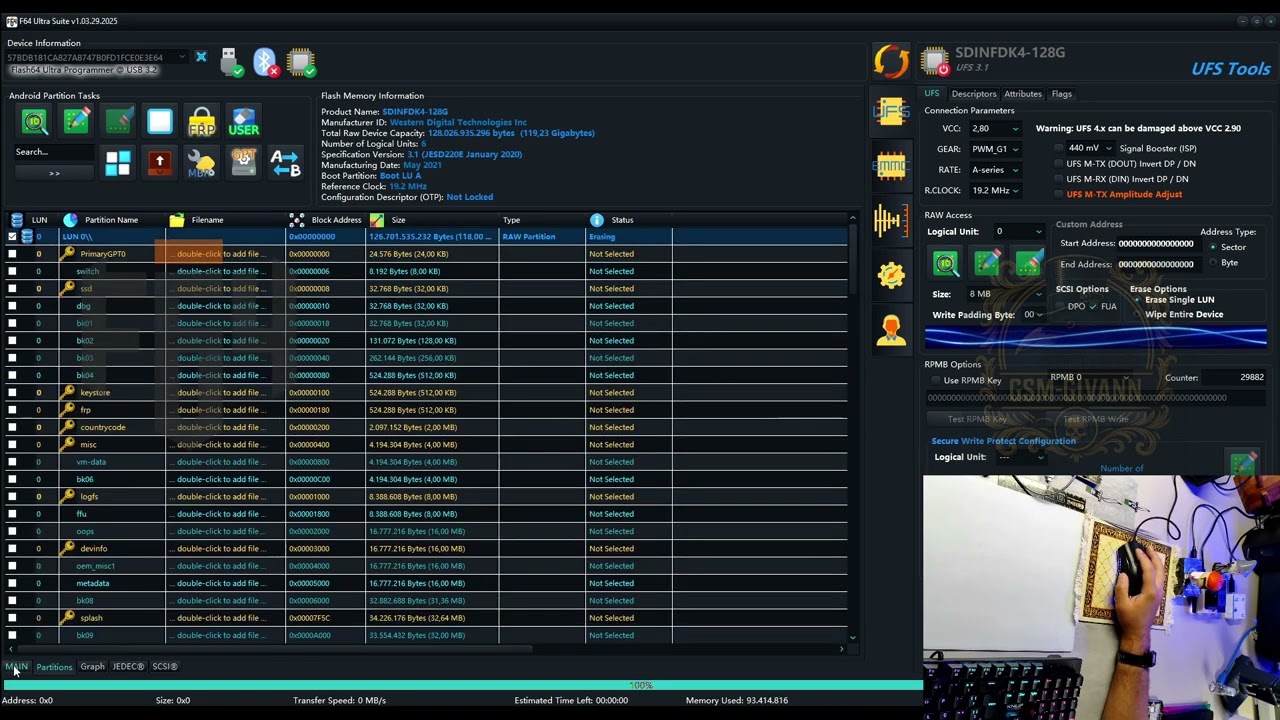Click the GPT disk settings icon

click(244, 163)
